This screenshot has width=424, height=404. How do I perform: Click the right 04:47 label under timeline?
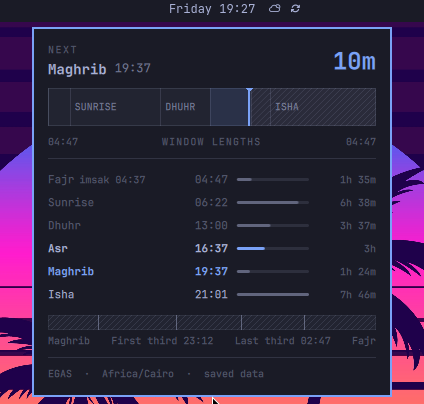[361, 142]
